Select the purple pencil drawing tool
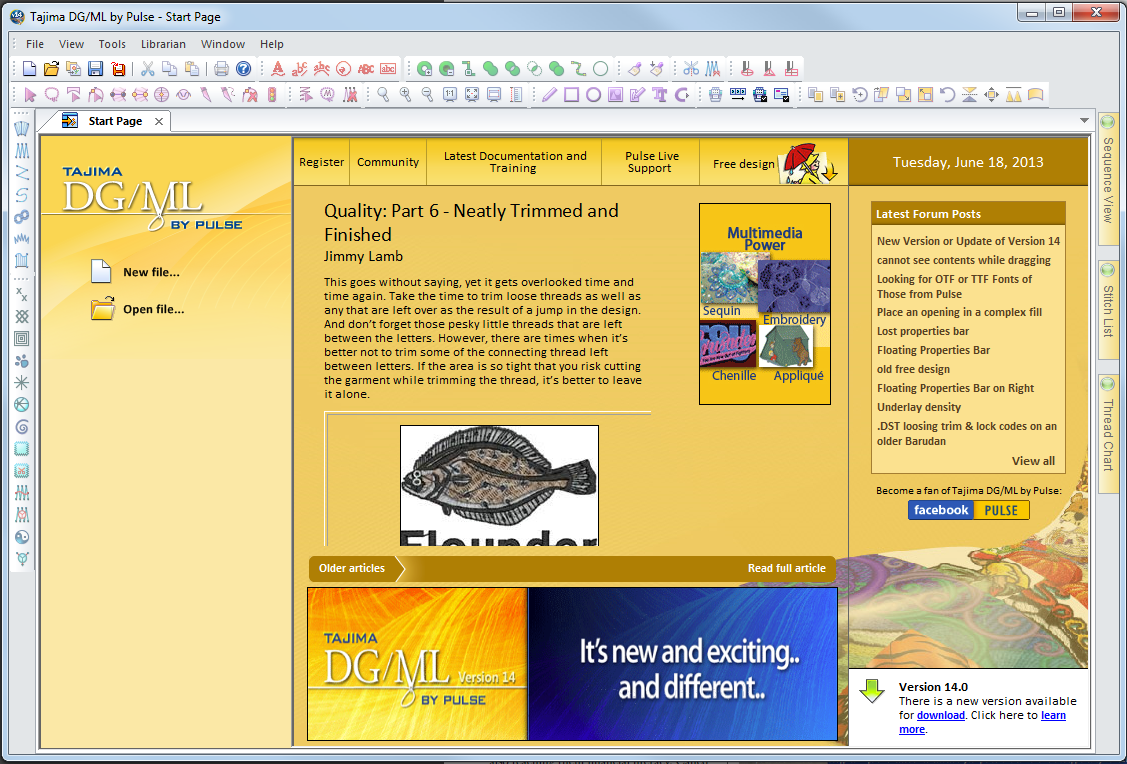Screen dimensions: 1127x764 click(549, 94)
